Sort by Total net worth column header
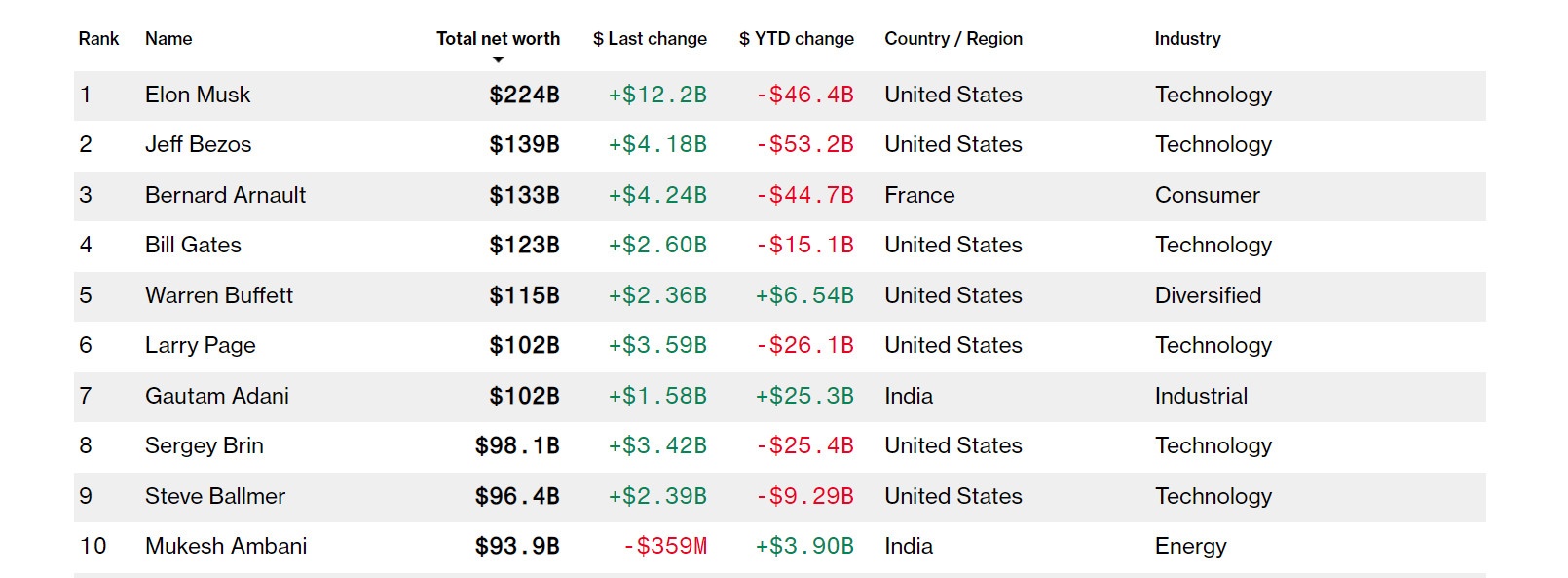1568x578 pixels. click(x=498, y=39)
